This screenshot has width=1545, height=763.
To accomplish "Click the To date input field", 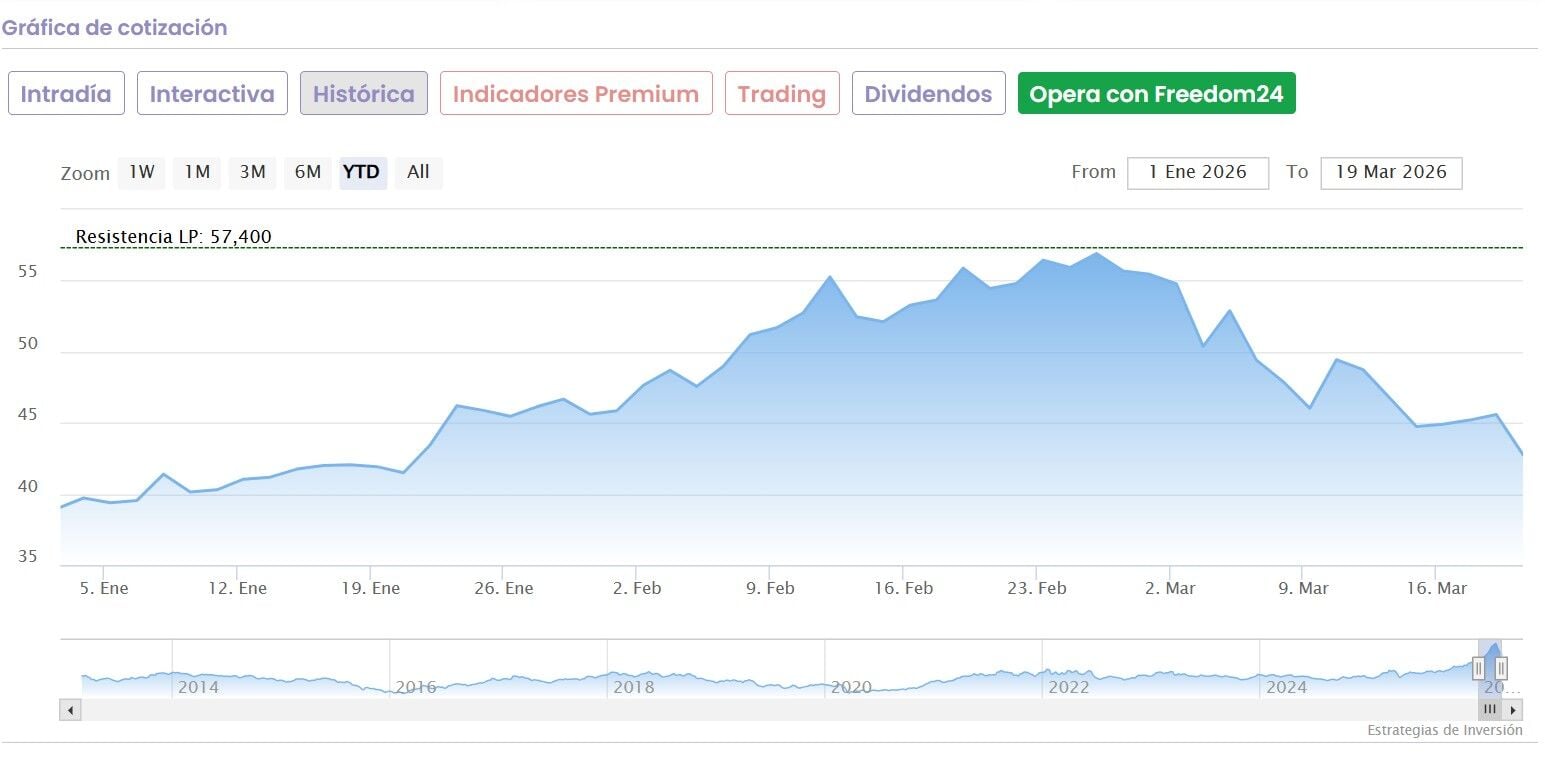I will coord(1391,172).
